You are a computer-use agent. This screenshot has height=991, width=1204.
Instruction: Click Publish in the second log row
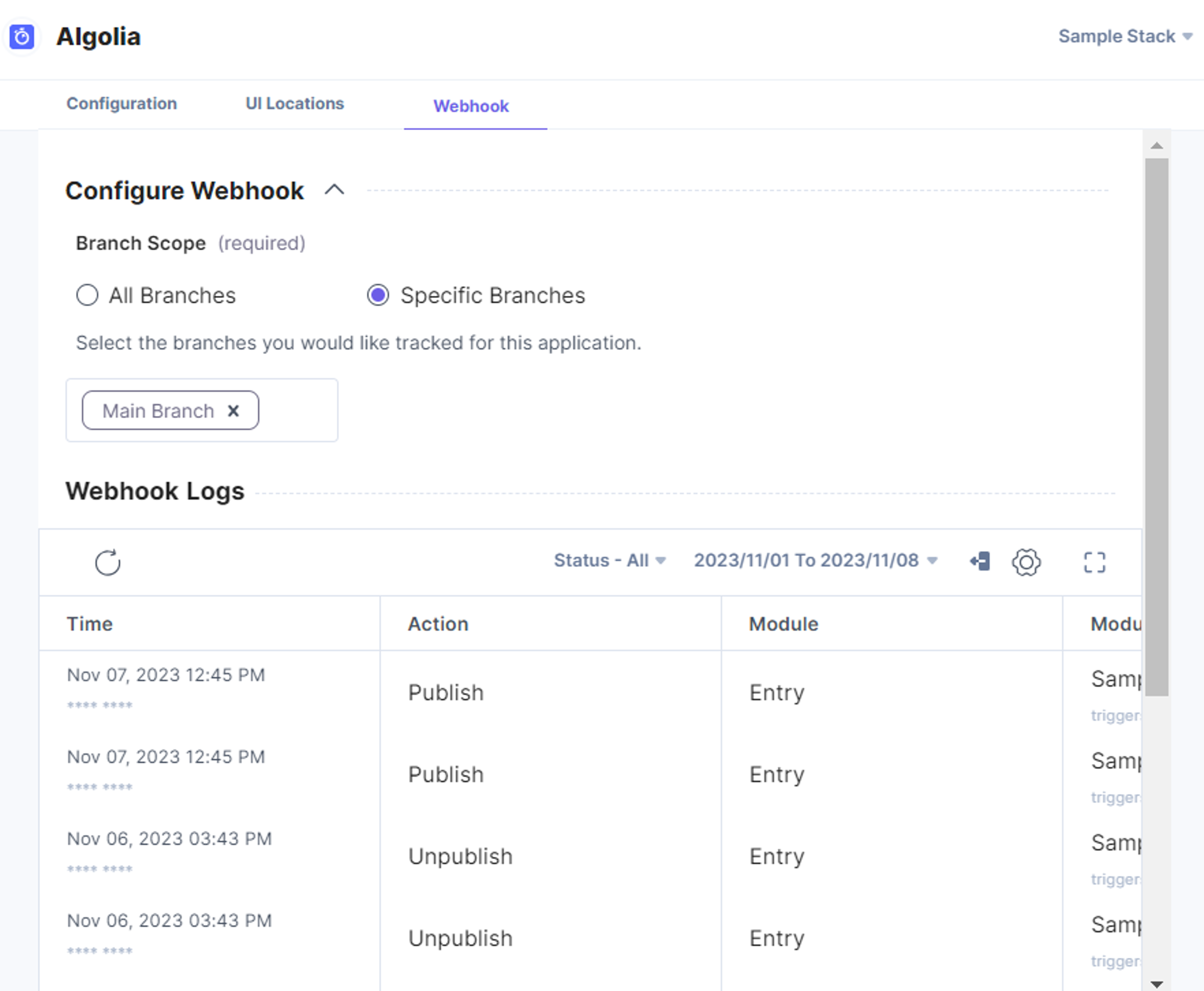[x=446, y=775]
